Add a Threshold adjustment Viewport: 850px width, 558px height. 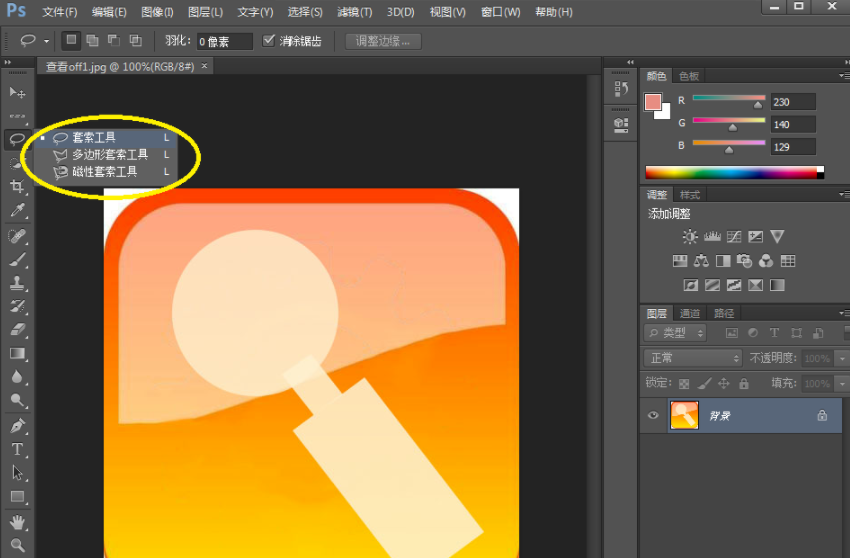click(733, 285)
